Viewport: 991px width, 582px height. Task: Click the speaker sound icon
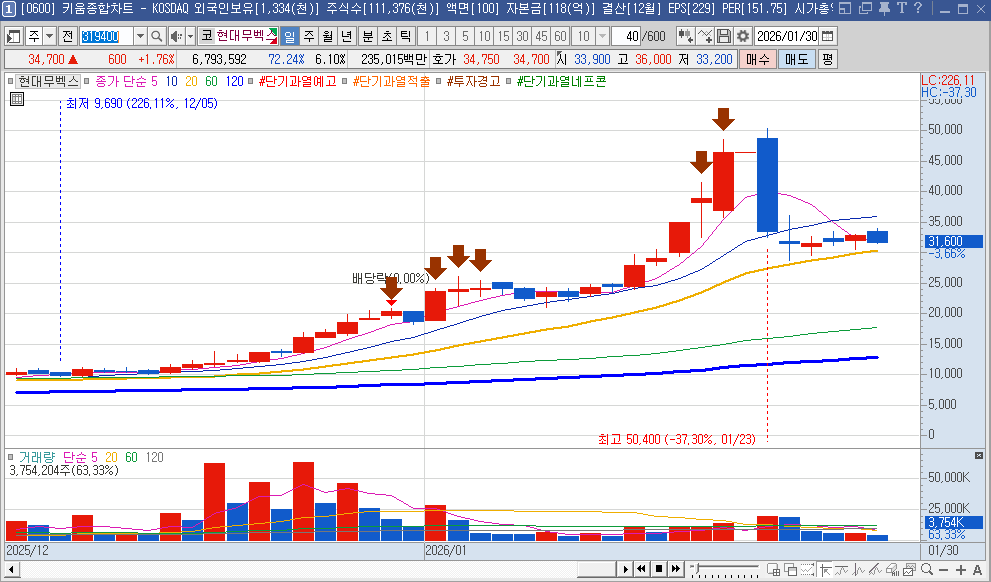[176, 36]
